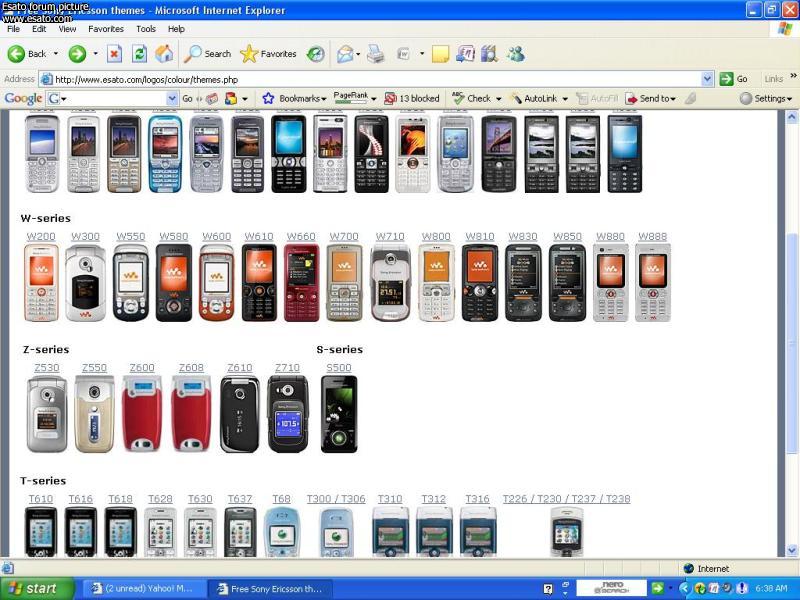This screenshot has width=800, height=600.
Task: Expand the Check dropdown arrow
Action: (498, 99)
